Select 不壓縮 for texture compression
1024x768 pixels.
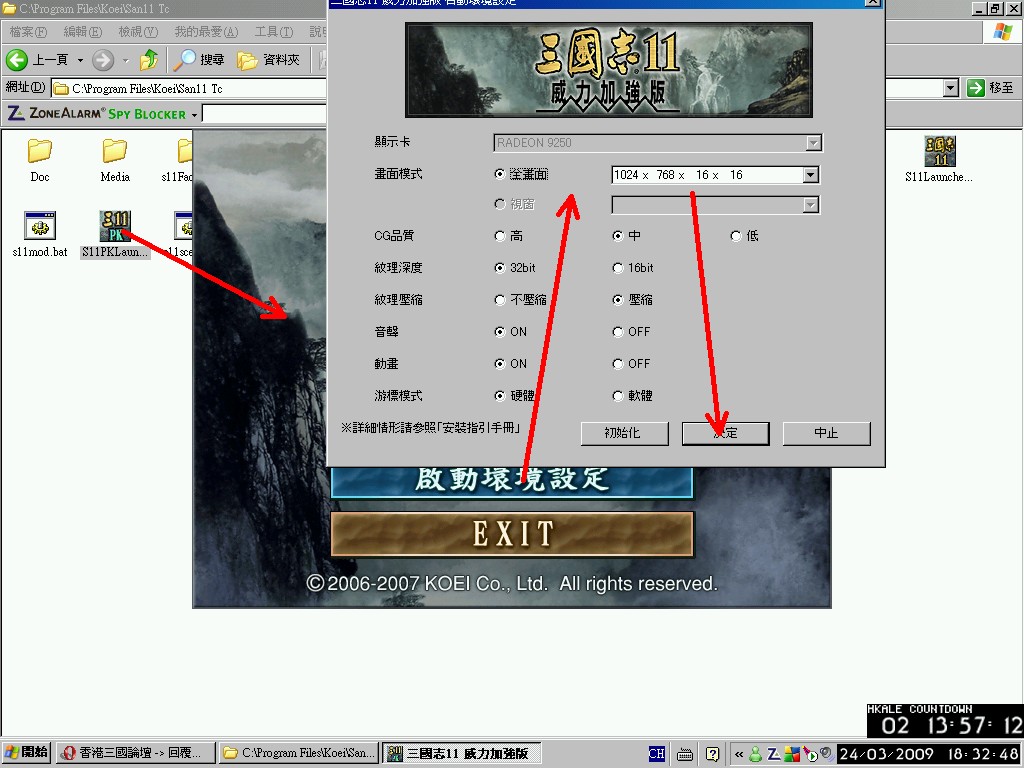[x=500, y=300]
